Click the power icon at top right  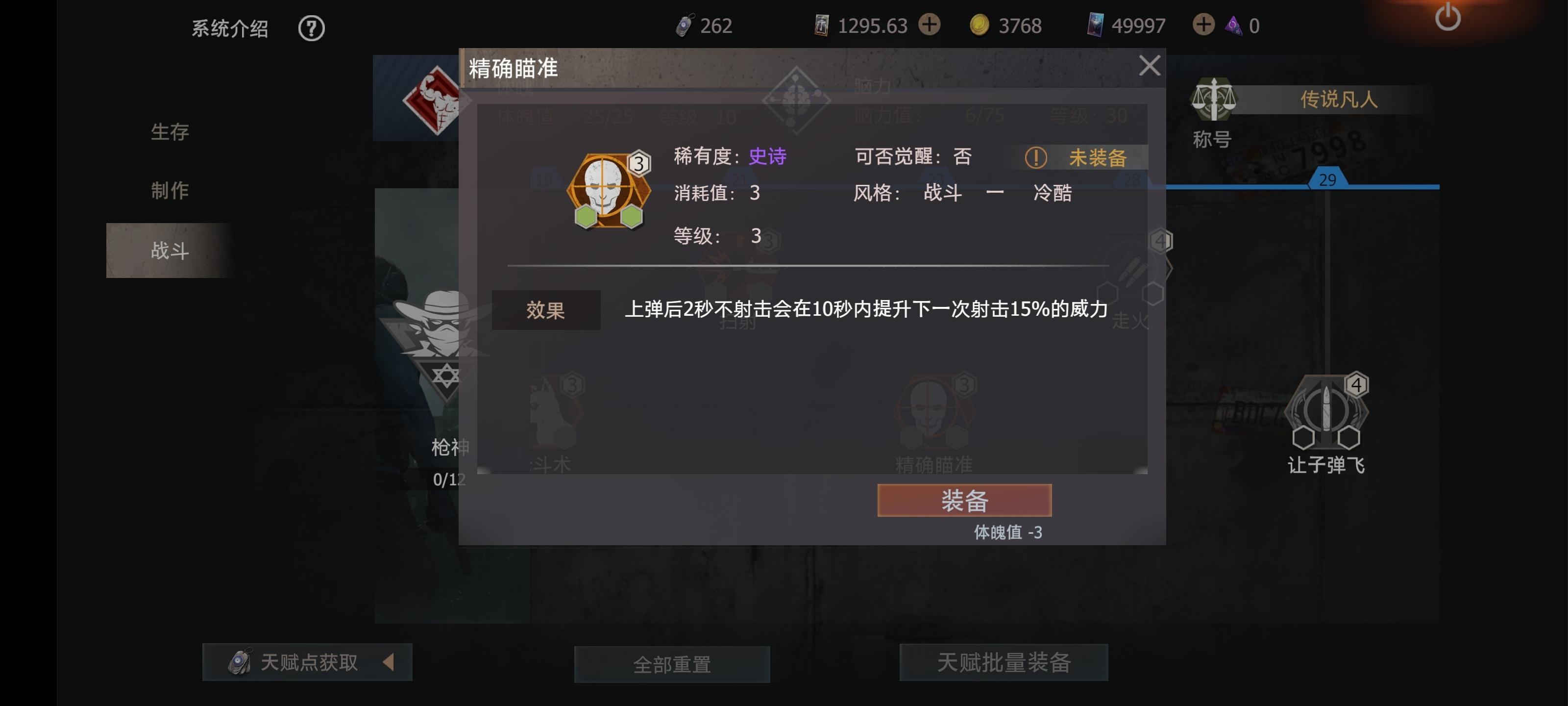pyautogui.click(x=1447, y=17)
